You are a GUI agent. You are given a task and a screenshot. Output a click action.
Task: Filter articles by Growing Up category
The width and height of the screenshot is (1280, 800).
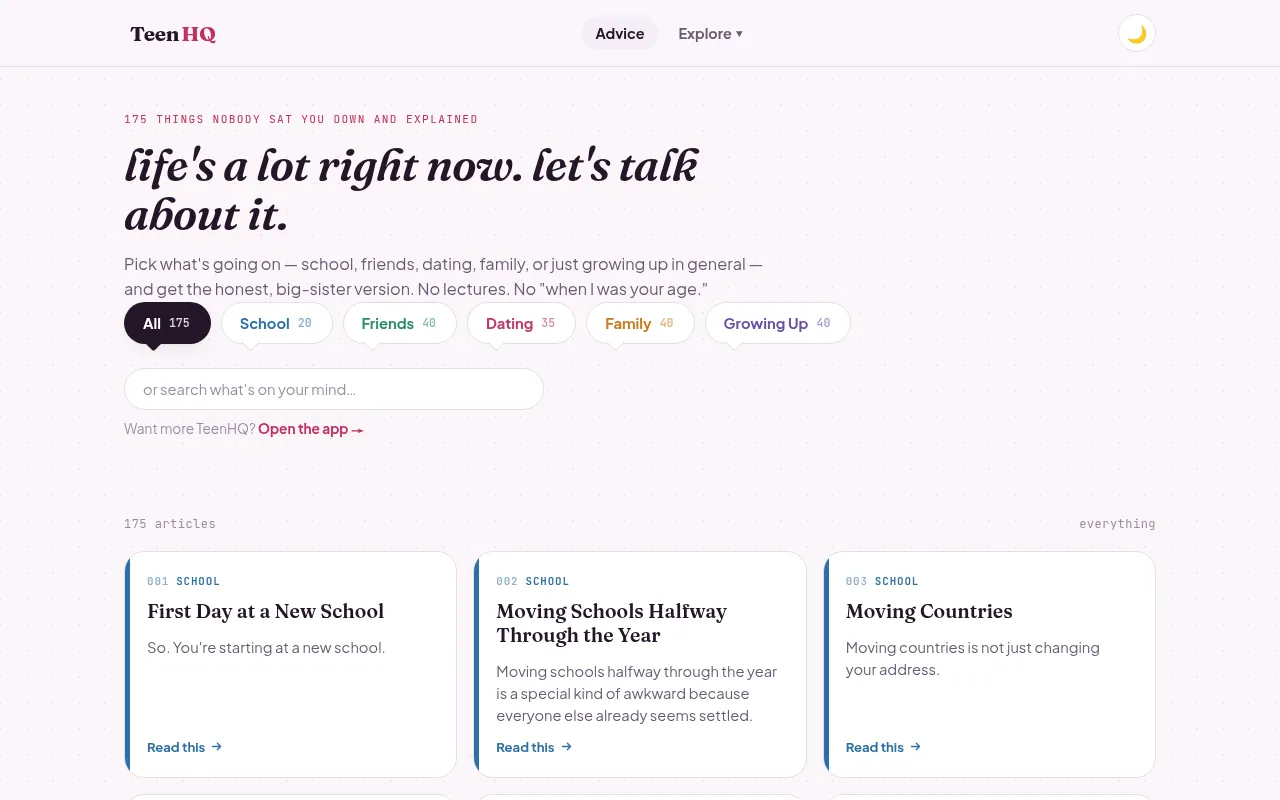pyautogui.click(x=777, y=323)
